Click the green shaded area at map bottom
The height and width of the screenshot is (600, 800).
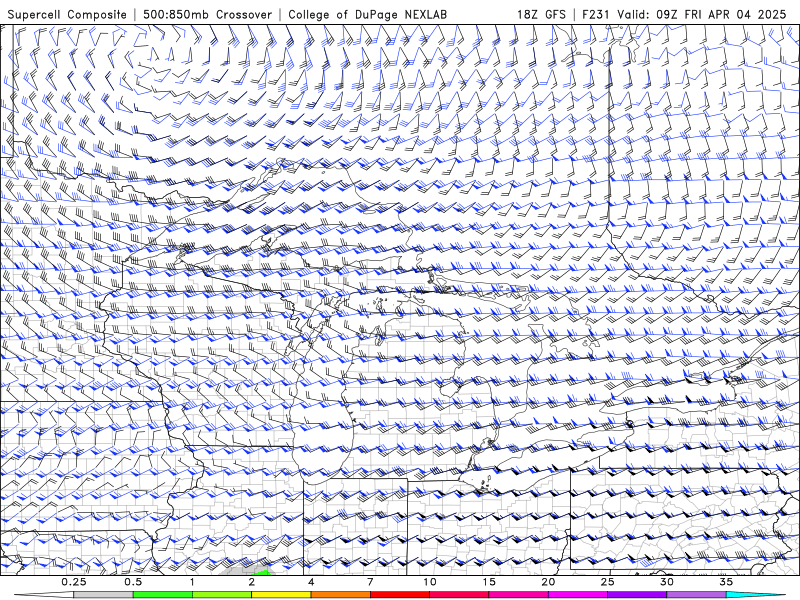coord(261,572)
